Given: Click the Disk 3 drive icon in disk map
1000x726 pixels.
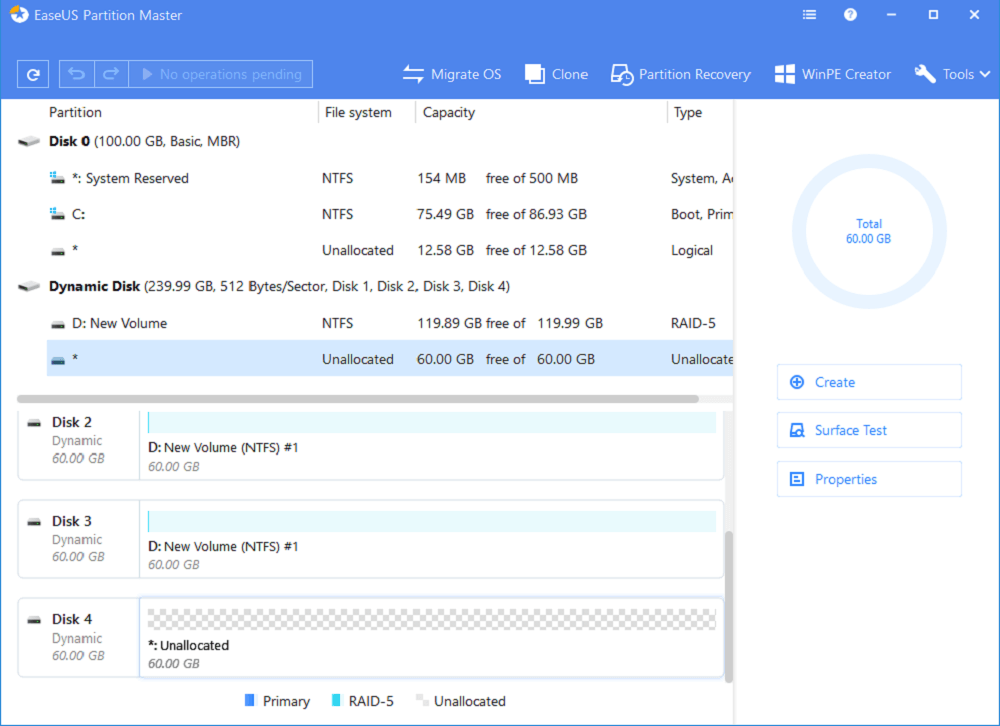Looking at the screenshot, I should coord(34,522).
